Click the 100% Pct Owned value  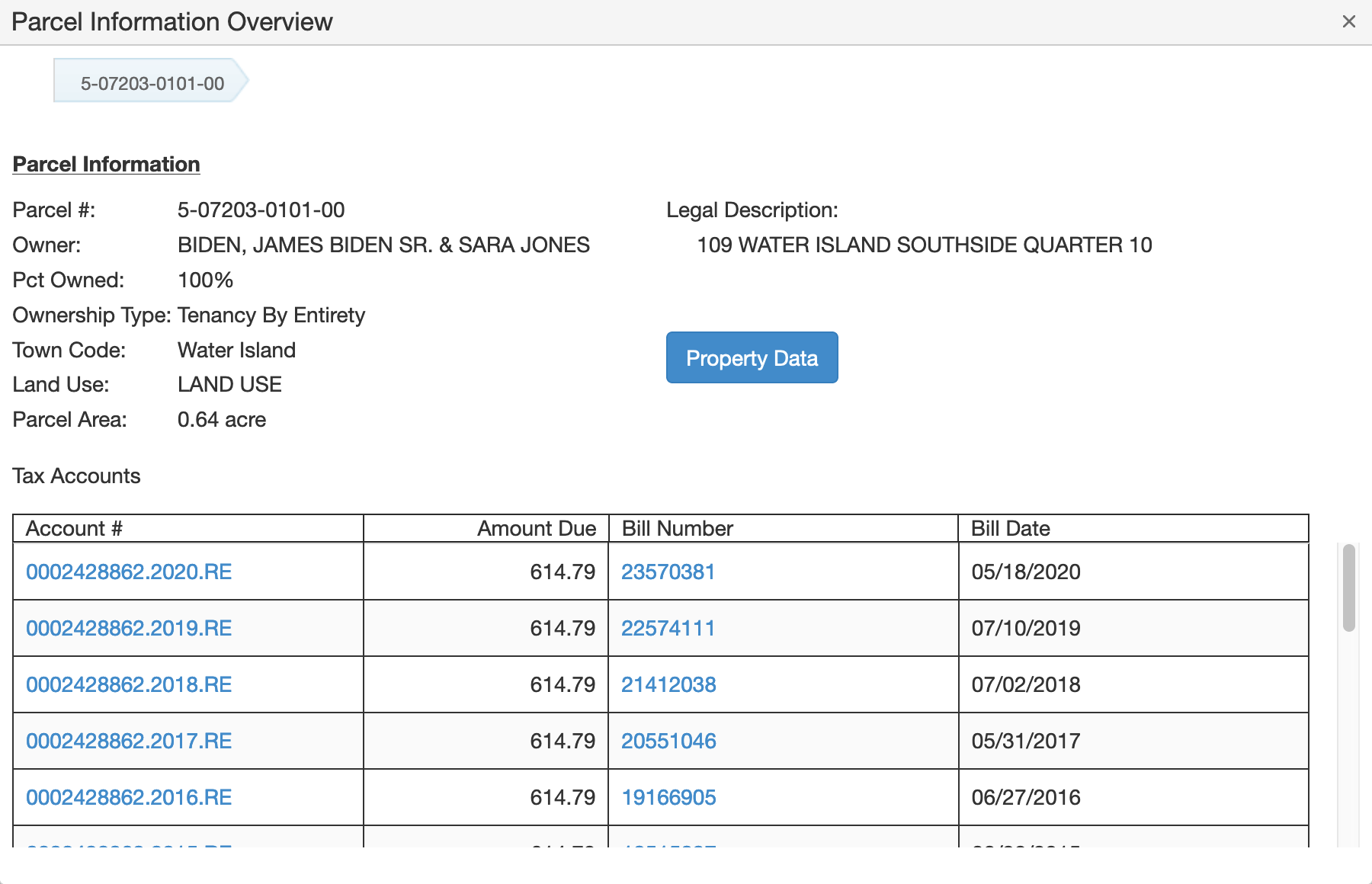click(x=205, y=280)
